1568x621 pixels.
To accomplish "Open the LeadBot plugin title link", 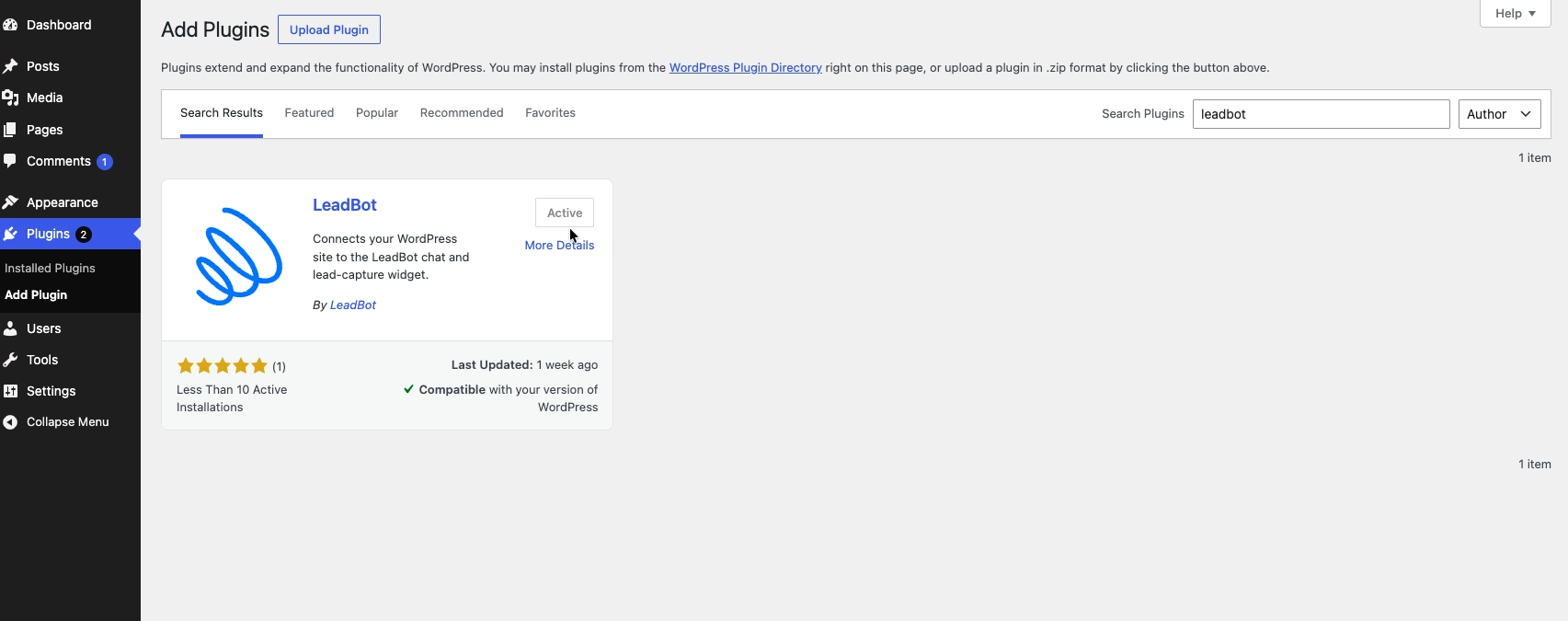I will [345, 205].
